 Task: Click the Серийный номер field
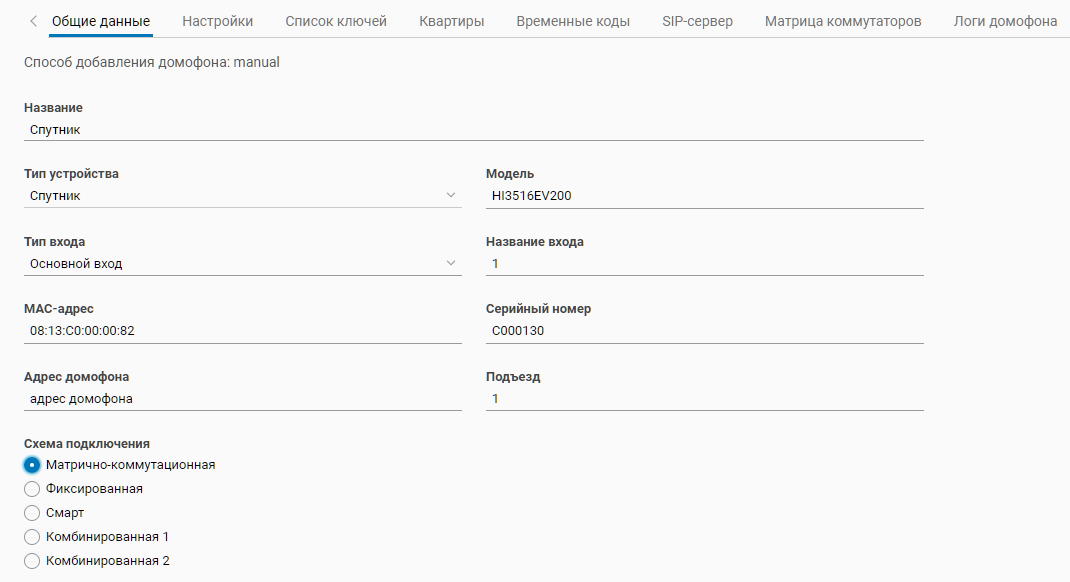click(704, 331)
